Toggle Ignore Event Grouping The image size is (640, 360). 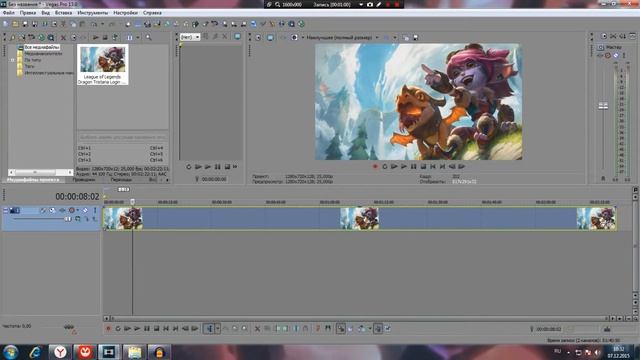(x=388, y=329)
